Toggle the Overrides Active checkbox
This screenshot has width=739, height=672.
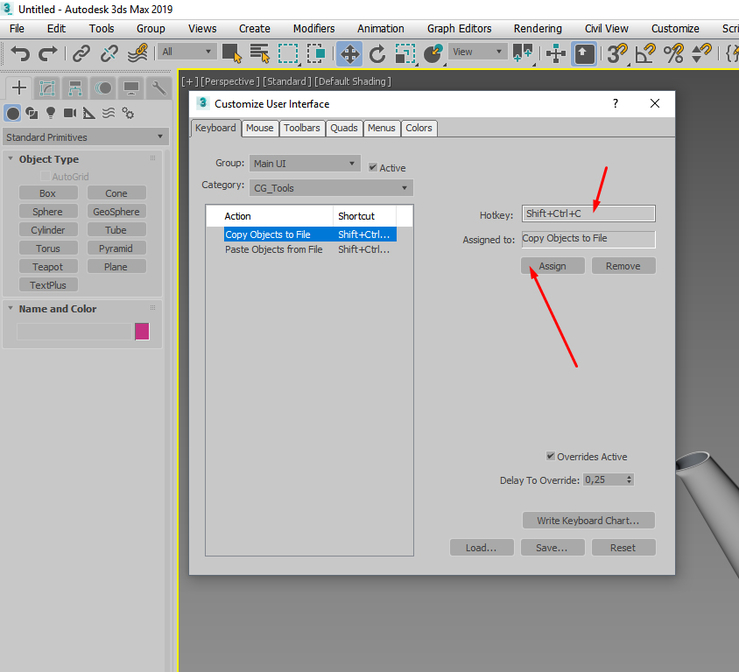pyautogui.click(x=550, y=456)
